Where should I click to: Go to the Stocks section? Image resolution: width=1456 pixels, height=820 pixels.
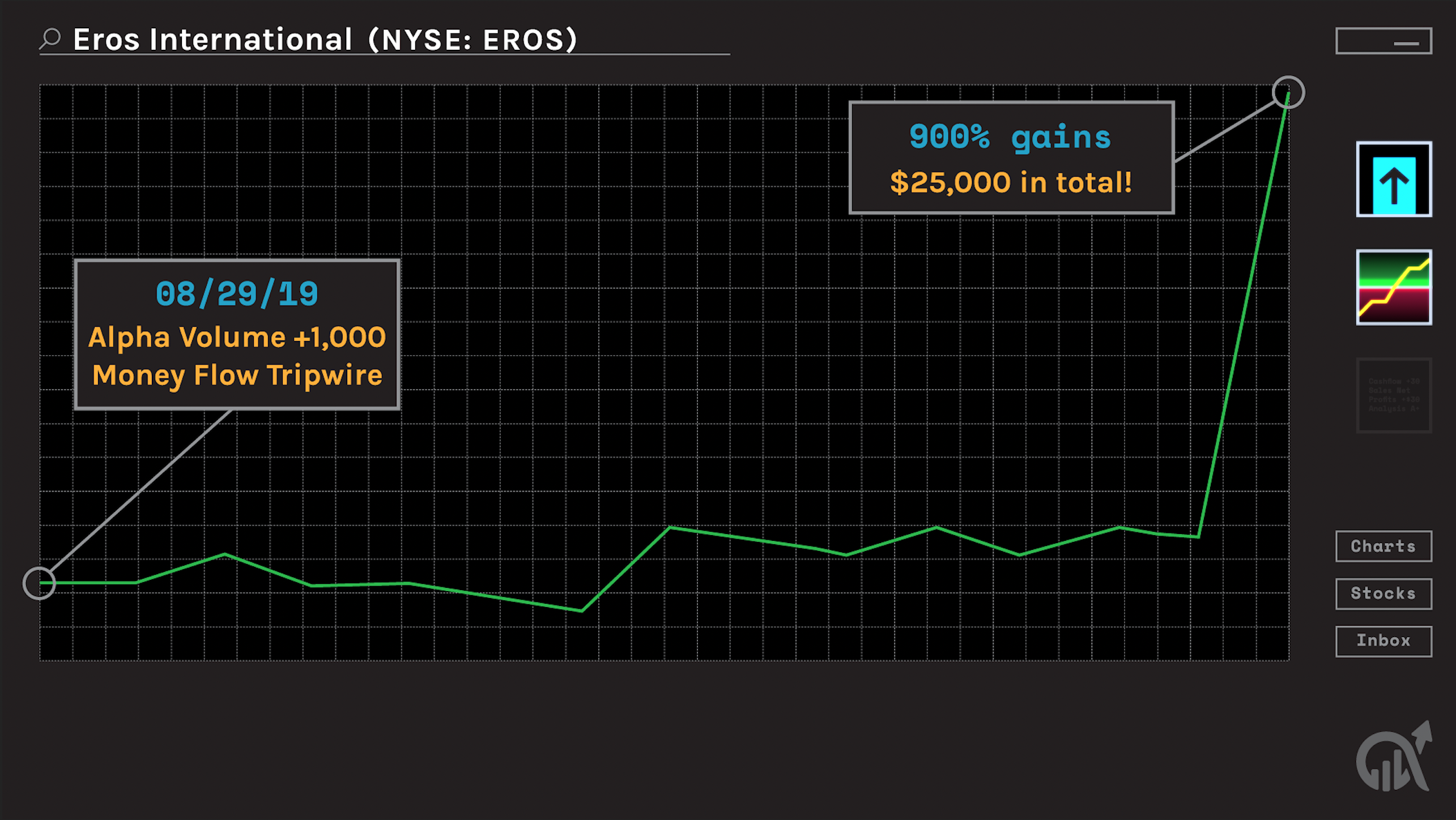(1383, 593)
